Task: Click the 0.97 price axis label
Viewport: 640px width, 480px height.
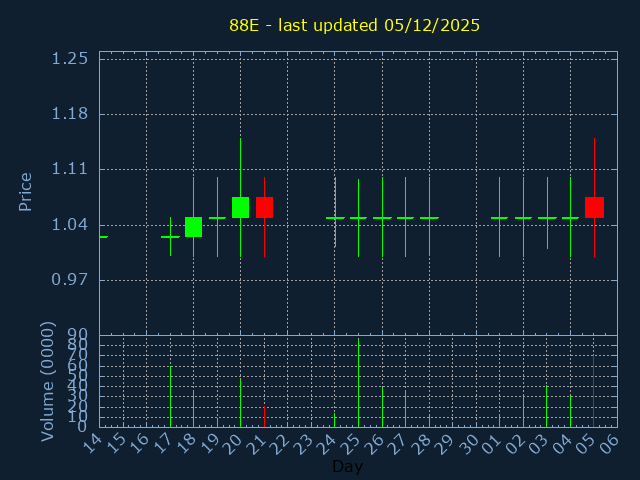Action: [69, 280]
